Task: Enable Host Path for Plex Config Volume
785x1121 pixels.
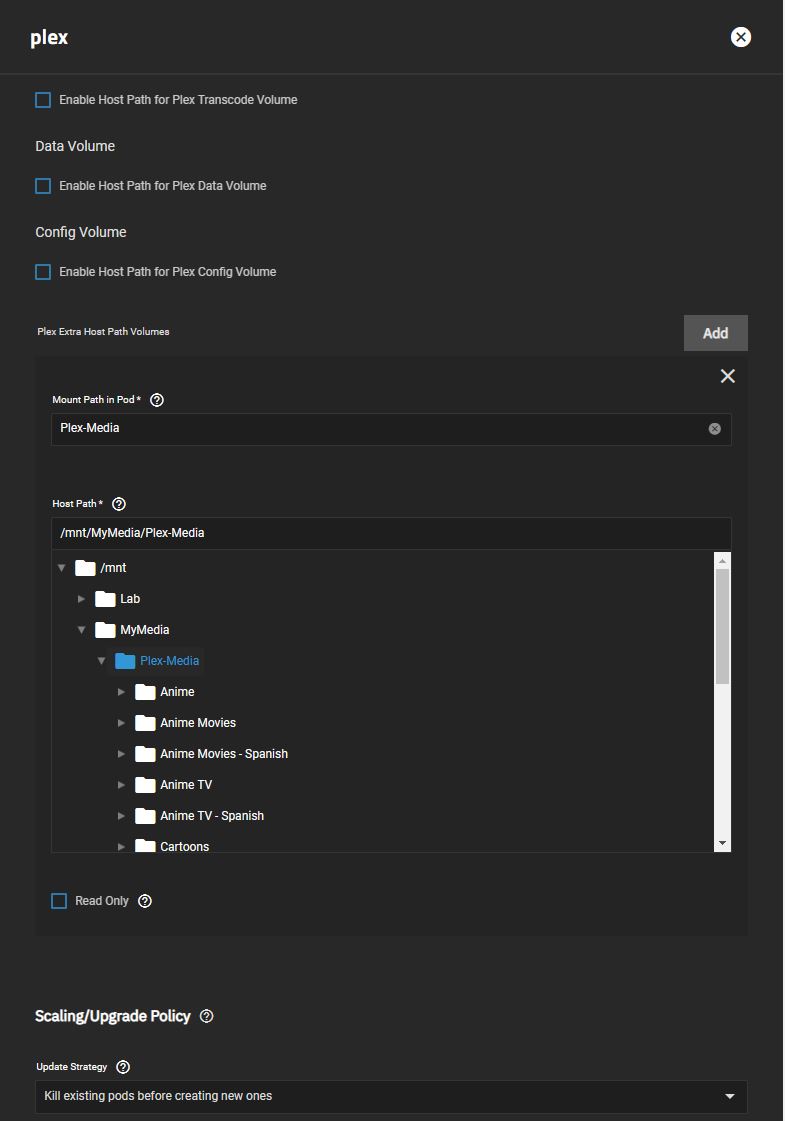Action: tap(43, 272)
